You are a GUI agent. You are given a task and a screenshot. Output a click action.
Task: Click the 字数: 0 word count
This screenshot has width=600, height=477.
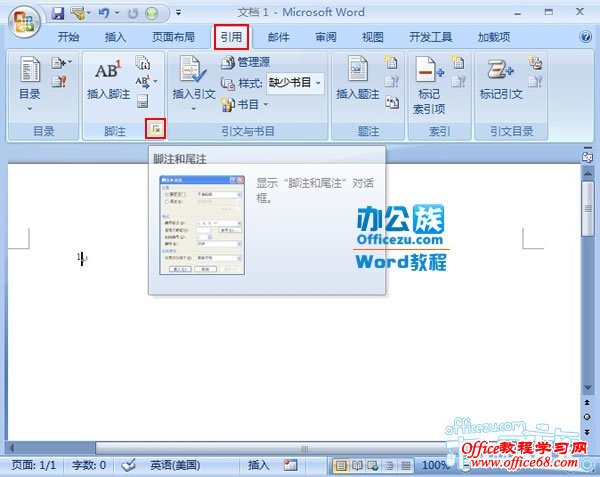[89, 465]
